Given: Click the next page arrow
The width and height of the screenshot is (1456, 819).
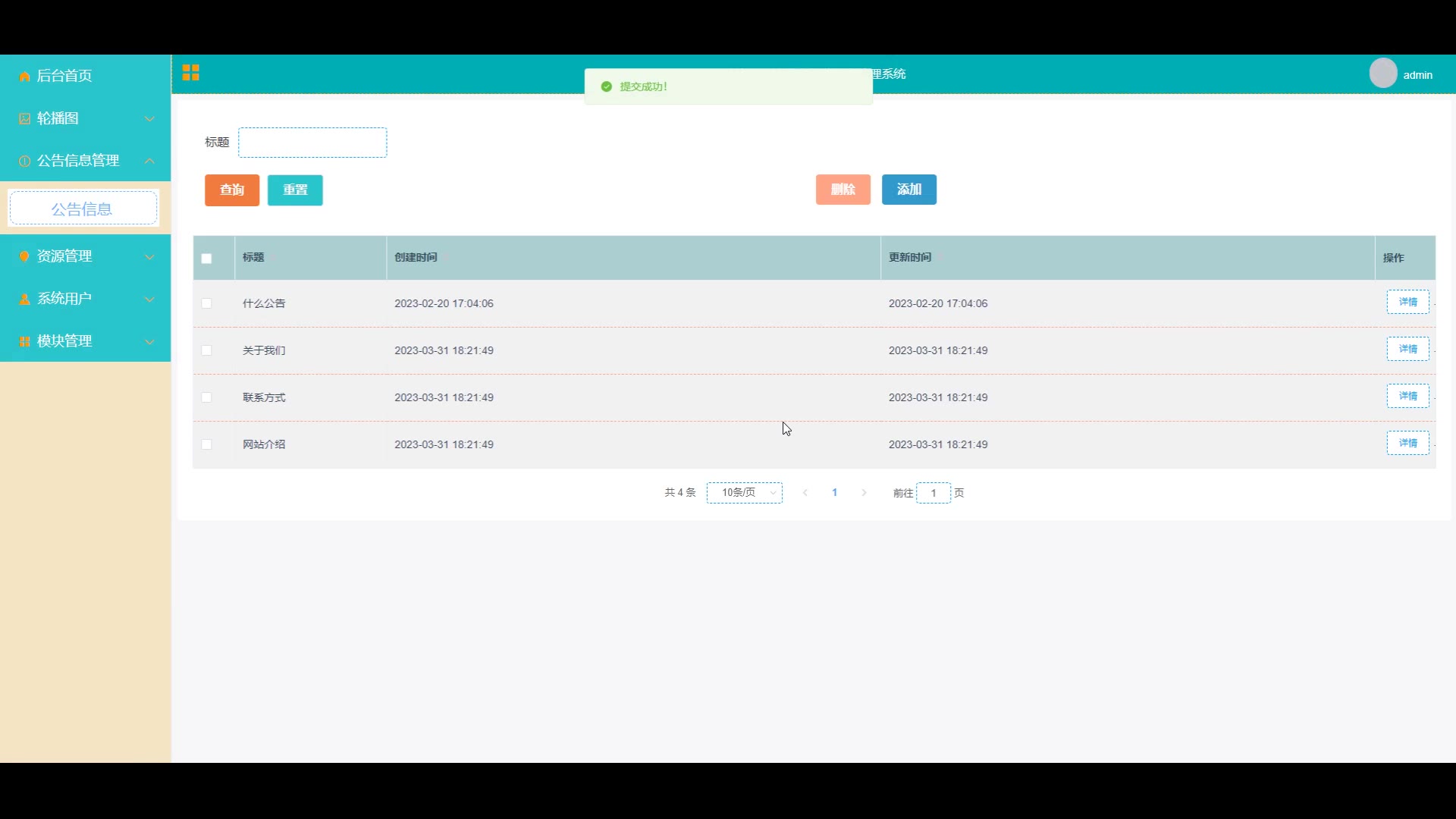Looking at the screenshot, I should [864, 493].
